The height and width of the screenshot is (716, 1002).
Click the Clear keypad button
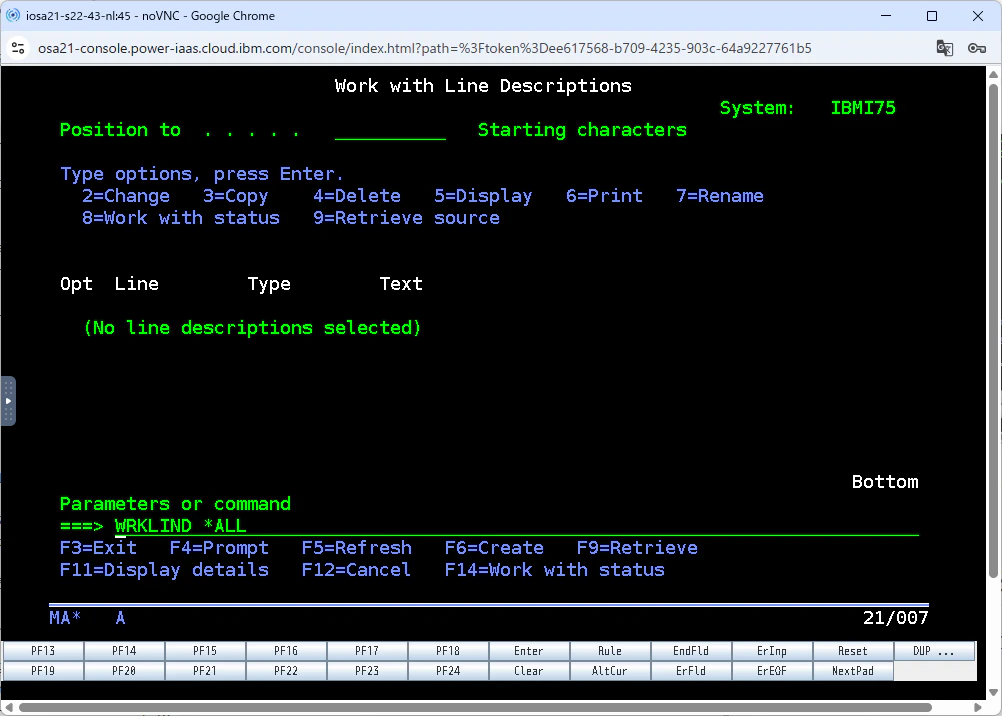(x=528, y=671)
